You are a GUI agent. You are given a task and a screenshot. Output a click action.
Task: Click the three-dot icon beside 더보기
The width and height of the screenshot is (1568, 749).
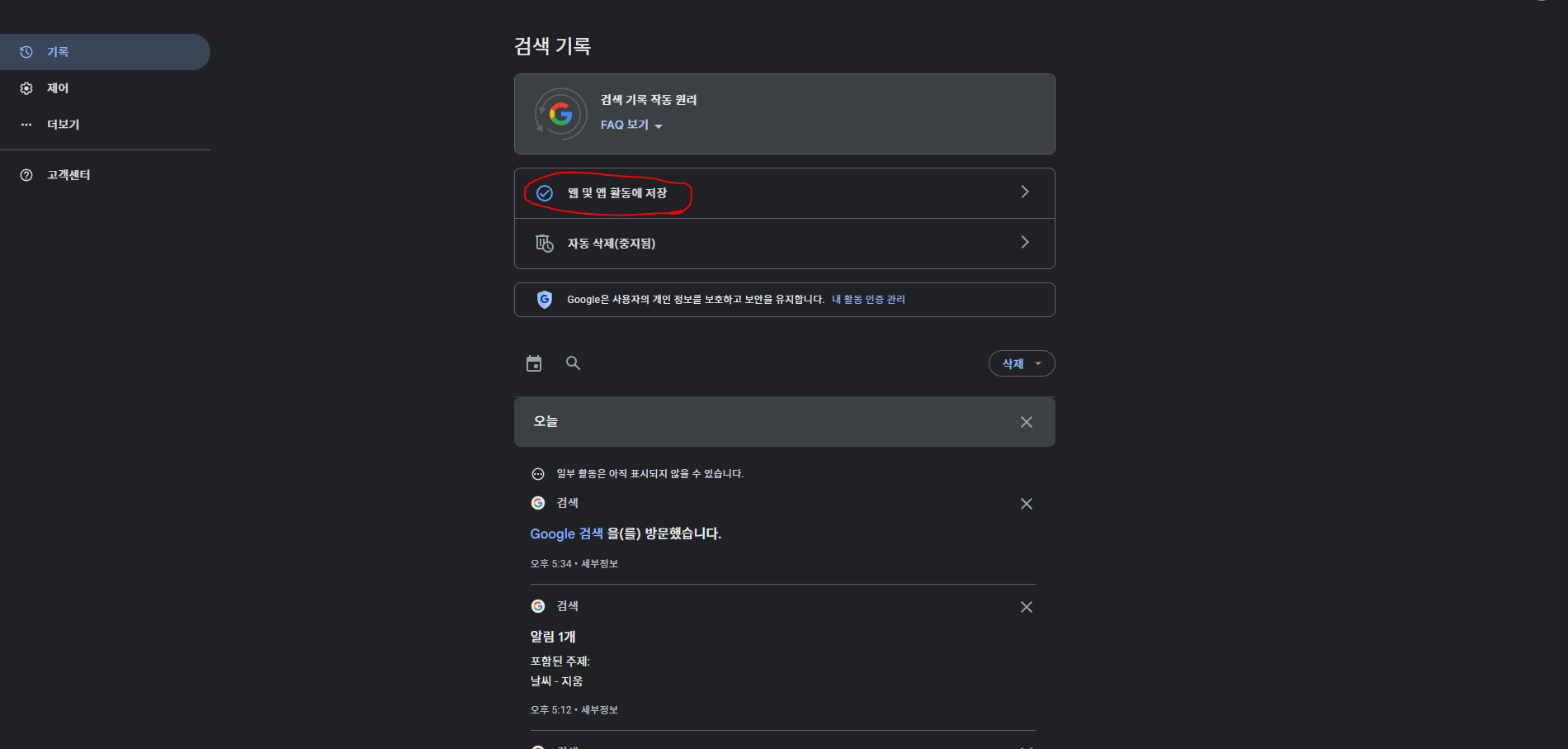(x=26, y=124)
